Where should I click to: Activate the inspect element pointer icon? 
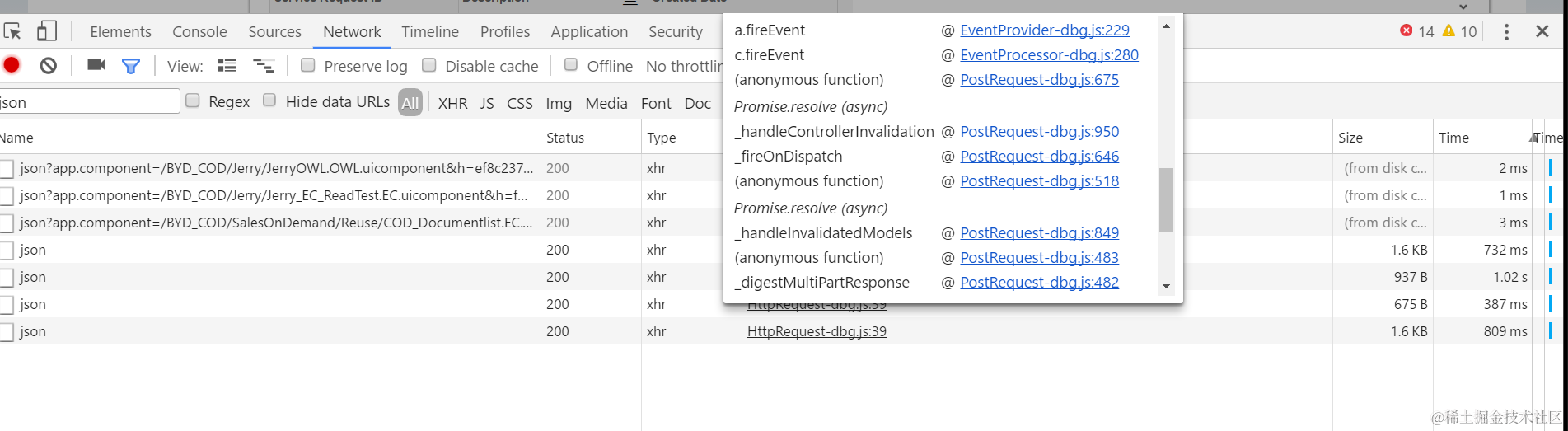[12, 31]
